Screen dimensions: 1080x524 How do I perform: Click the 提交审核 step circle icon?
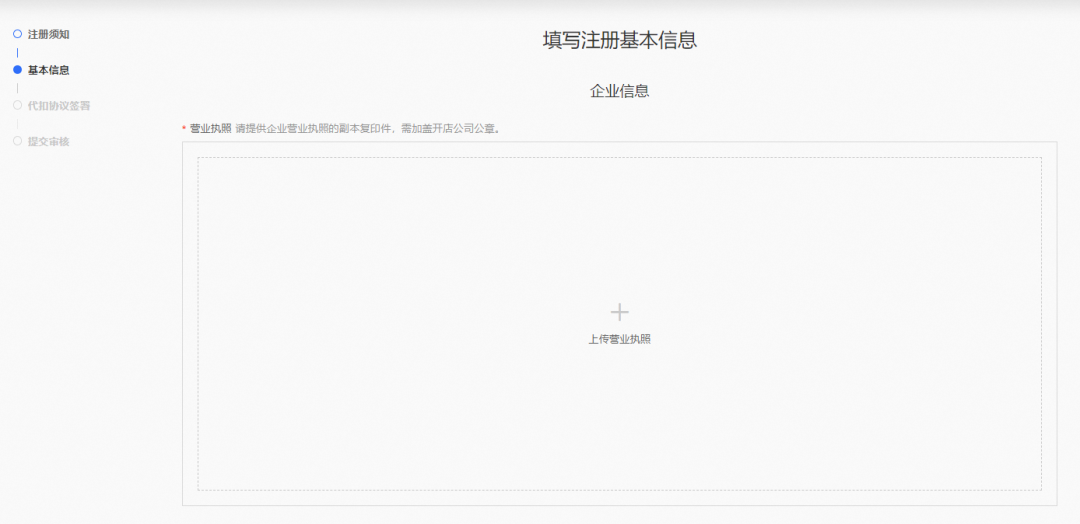(17, 141)
